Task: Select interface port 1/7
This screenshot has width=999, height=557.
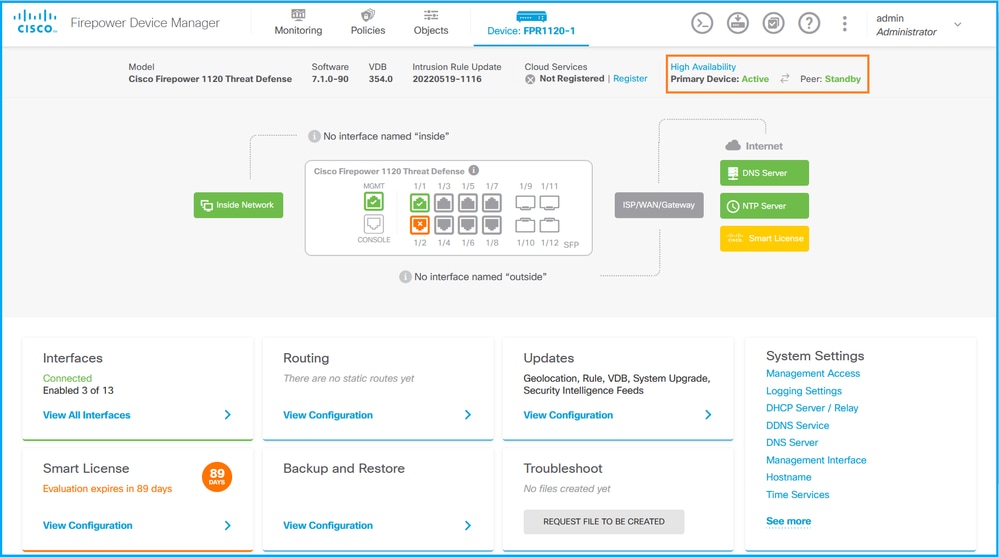Action: 492,203
